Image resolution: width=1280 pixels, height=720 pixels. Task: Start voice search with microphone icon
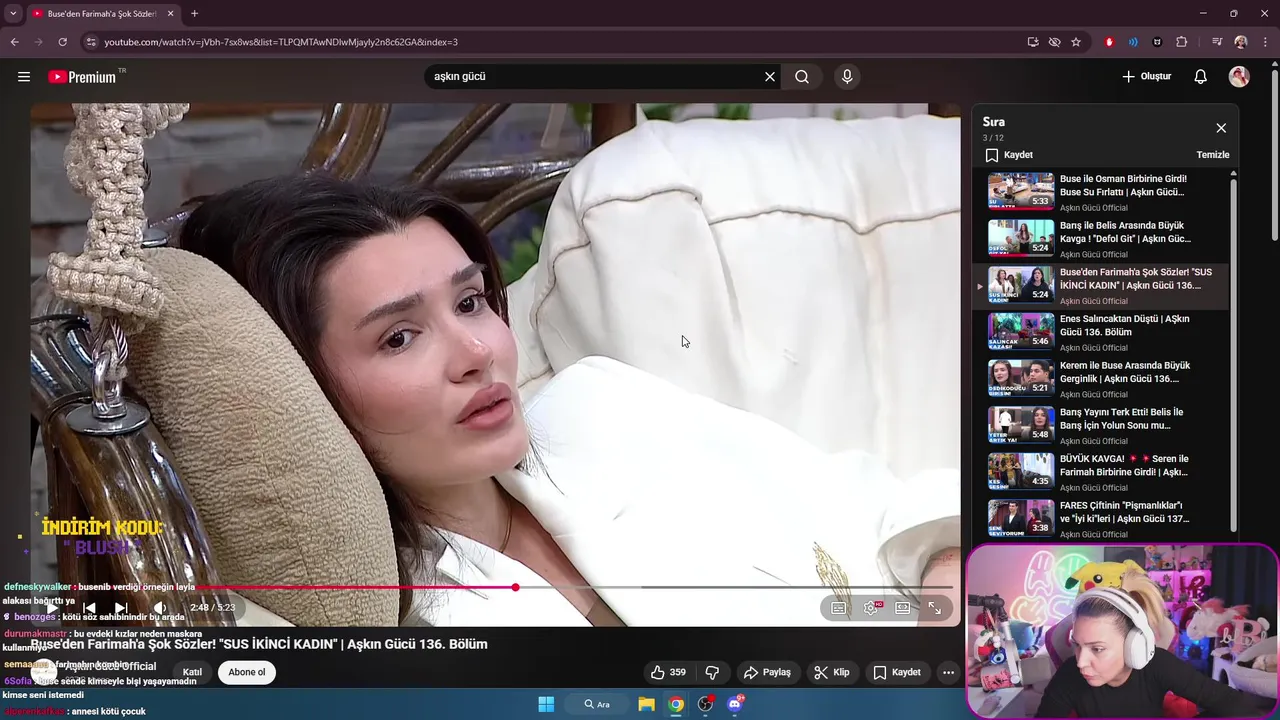pos(847,76)
